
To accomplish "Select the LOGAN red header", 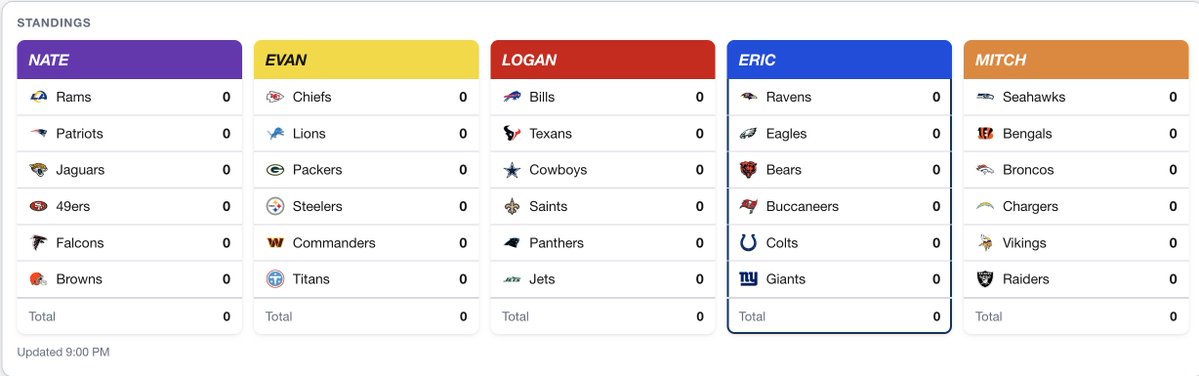I will (603, 60).
